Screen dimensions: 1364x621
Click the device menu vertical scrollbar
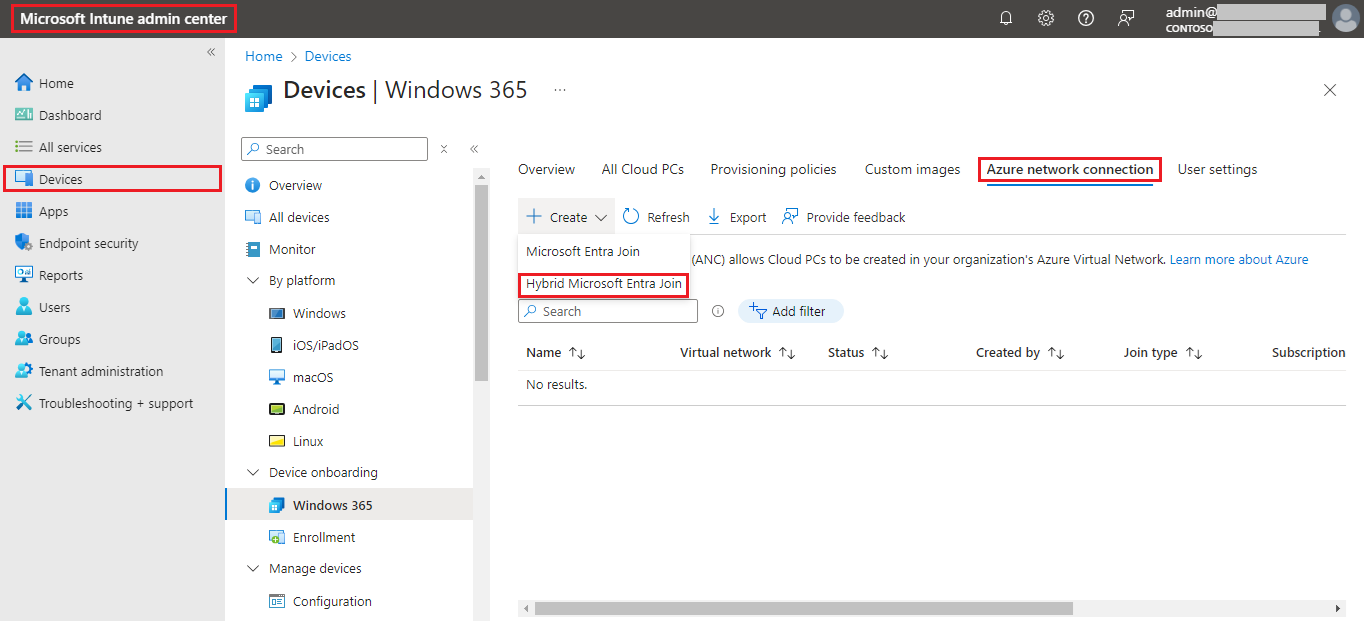[481, 282]
